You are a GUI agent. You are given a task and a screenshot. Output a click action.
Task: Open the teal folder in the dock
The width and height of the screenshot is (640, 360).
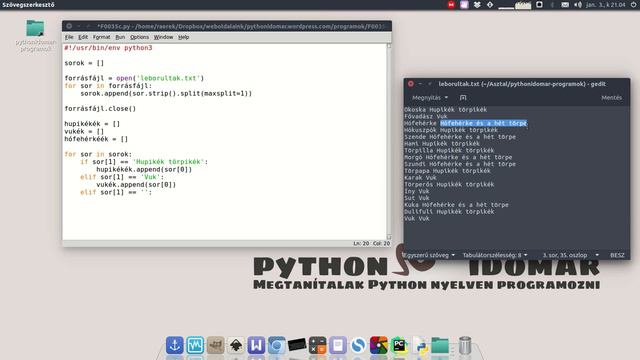coord(440,345)
